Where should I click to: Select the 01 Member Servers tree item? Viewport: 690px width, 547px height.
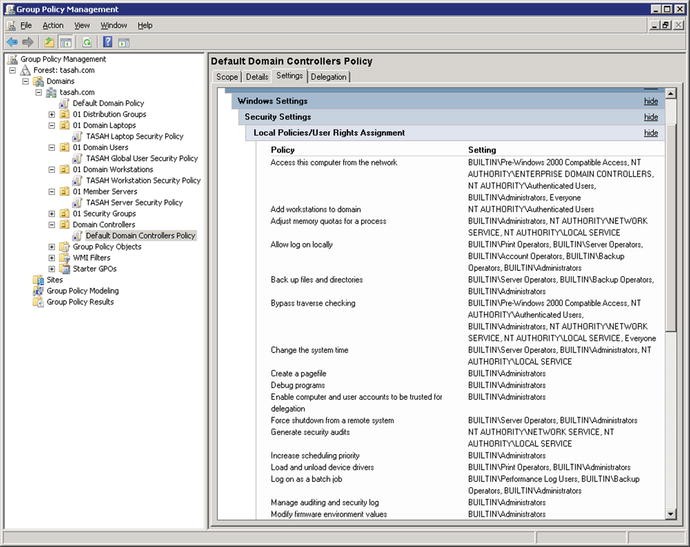pos(105,191)
